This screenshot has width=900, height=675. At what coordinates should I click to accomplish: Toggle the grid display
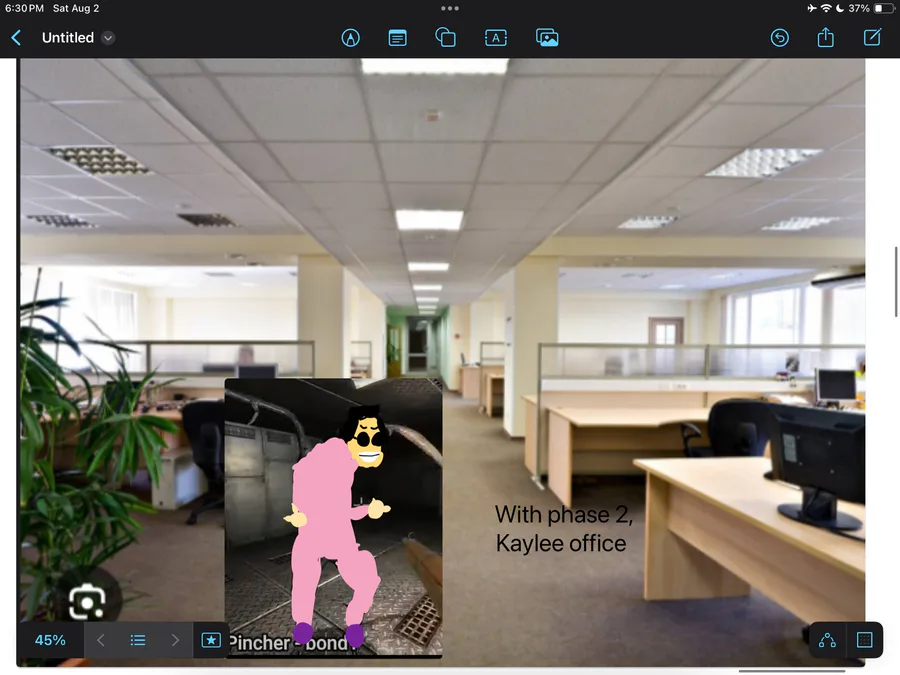pyautogui.click(x=864, y=640)
